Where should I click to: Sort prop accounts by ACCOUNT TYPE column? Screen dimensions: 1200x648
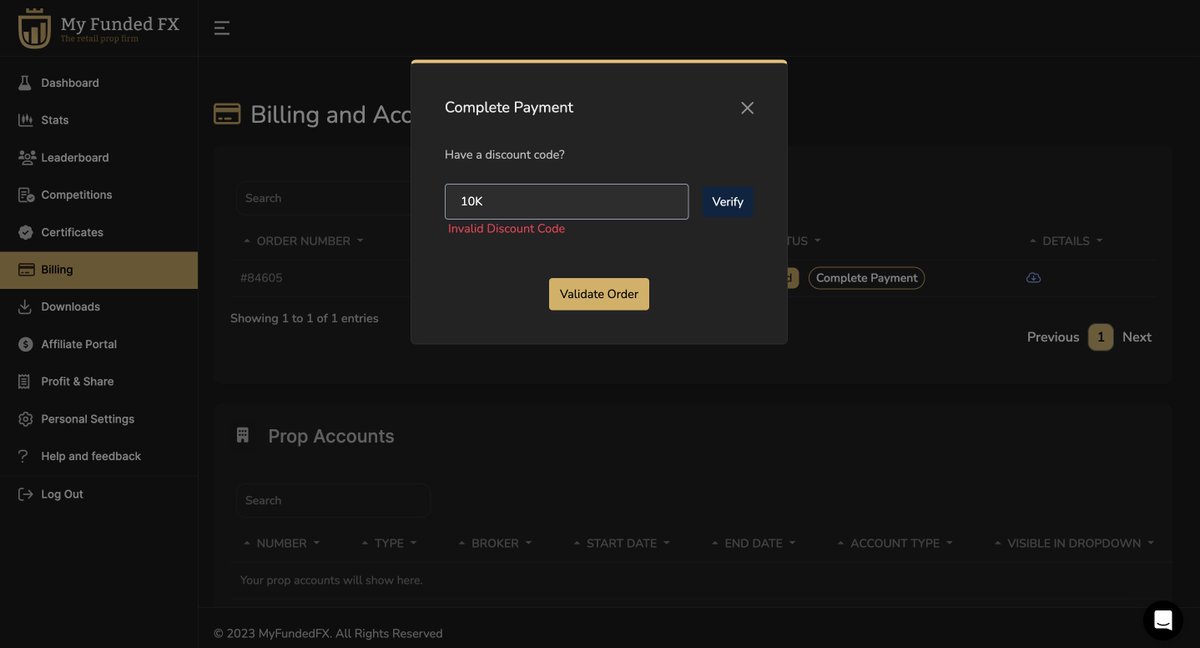tap(895, 543)
